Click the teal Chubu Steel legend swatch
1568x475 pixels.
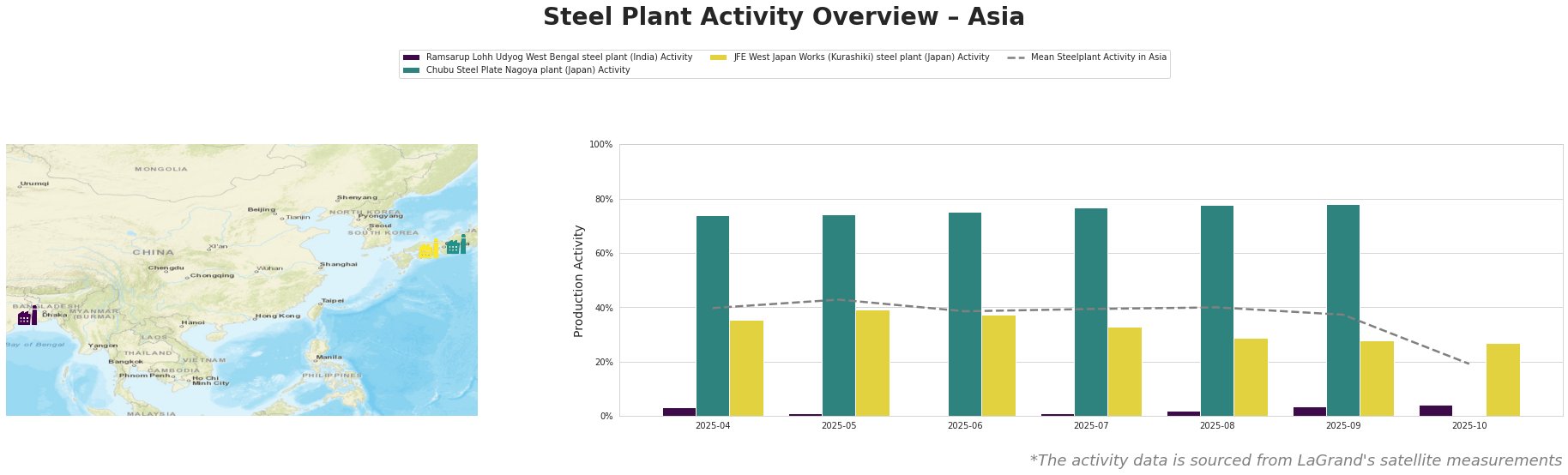pos(411,70)
